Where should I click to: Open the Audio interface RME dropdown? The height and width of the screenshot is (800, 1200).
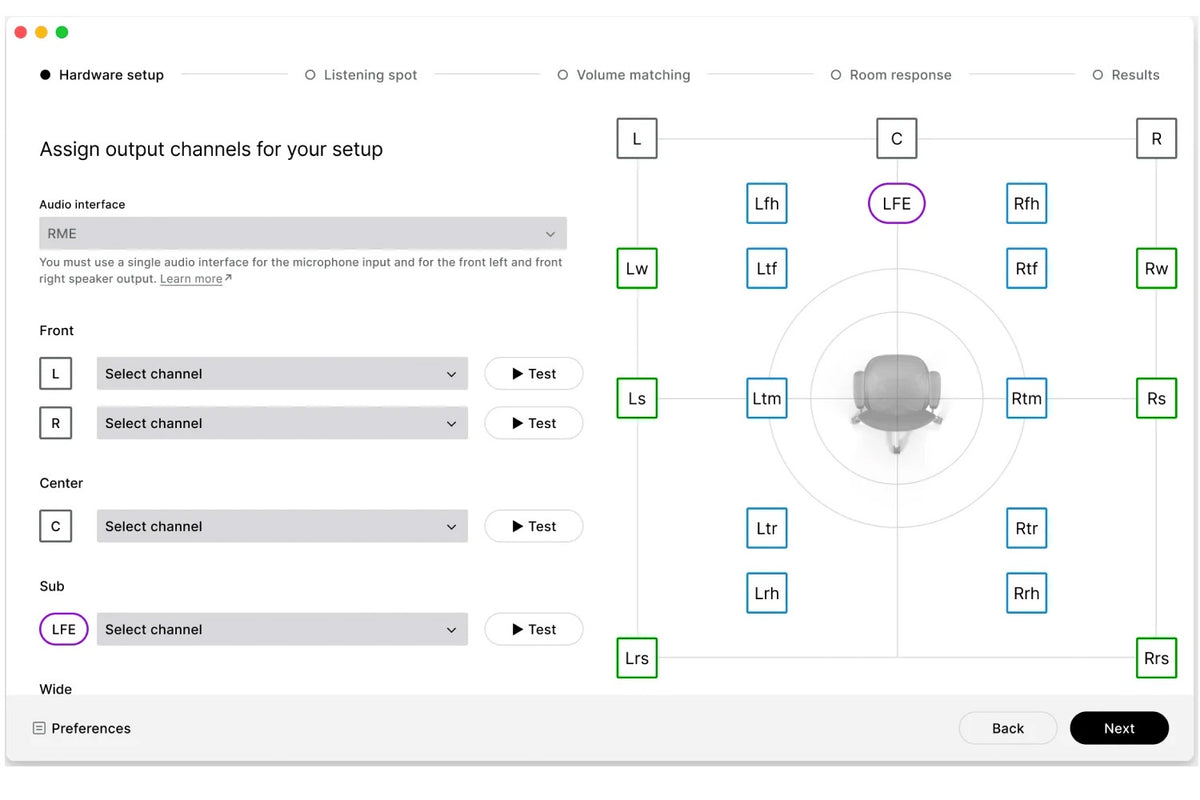tap(303, 234)
